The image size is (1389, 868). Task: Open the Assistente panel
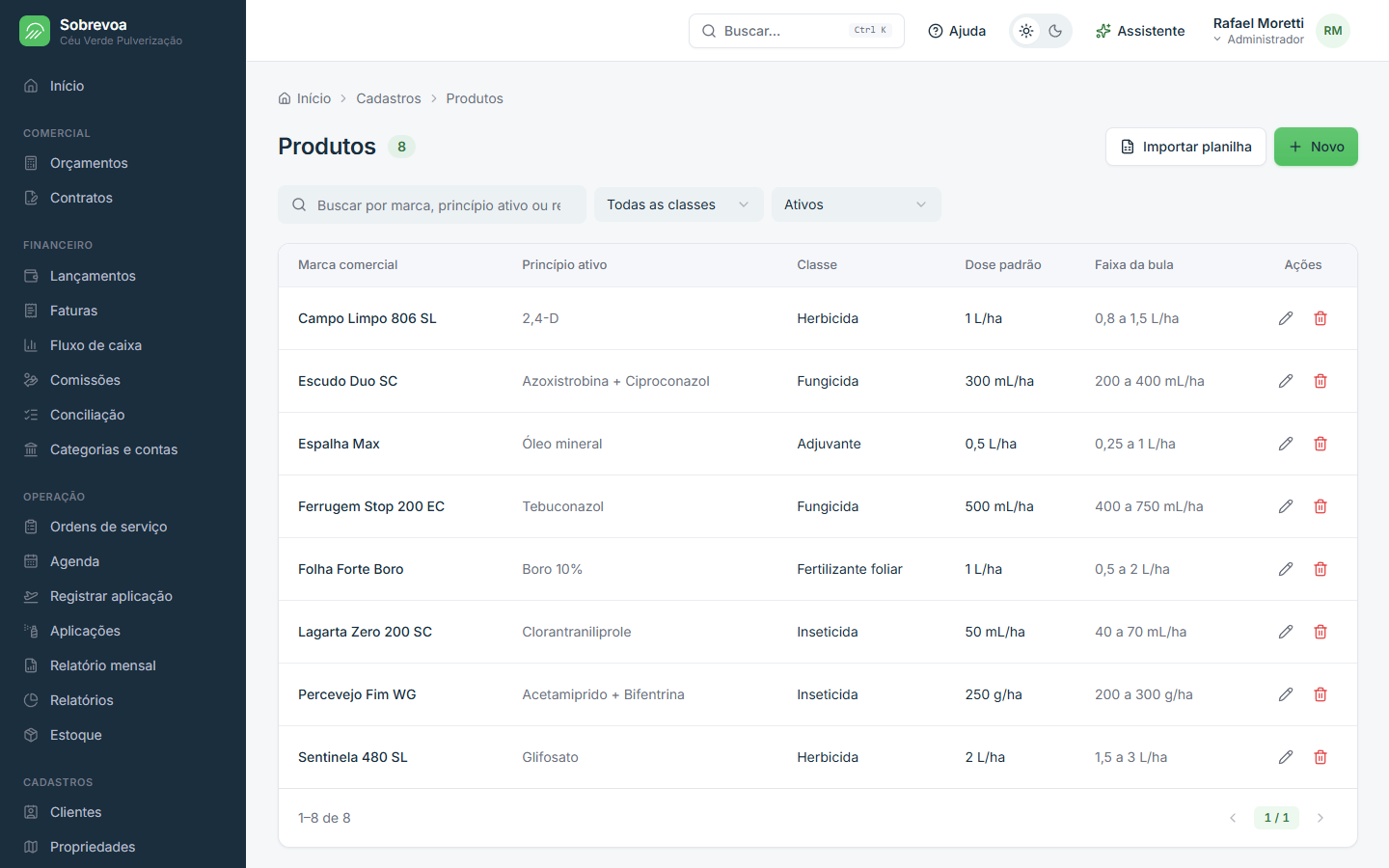tap(1140, 31)
